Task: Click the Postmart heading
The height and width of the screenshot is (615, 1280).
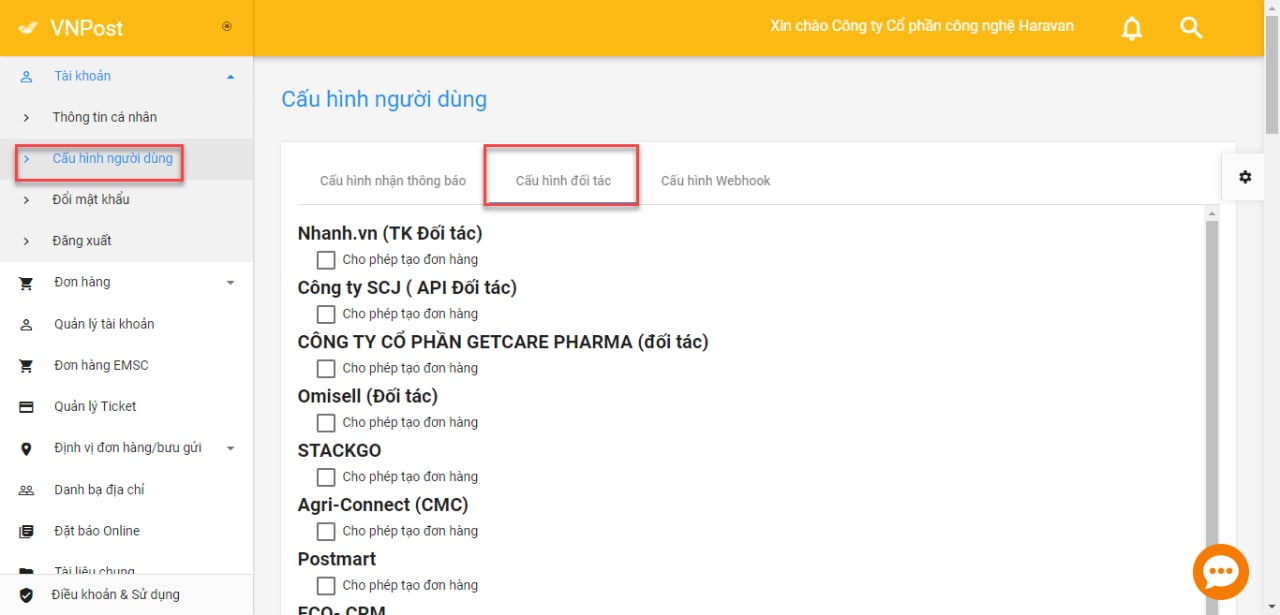Action: point(337,559)
